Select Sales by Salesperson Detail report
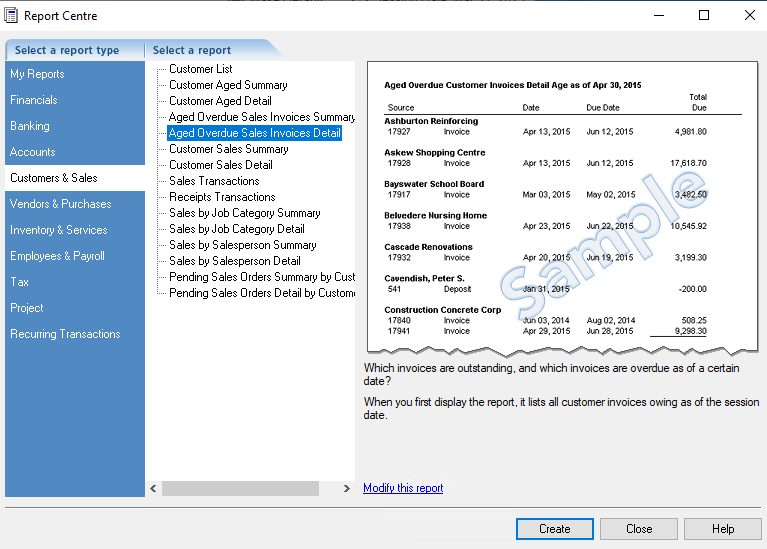This screenshot has width=767, height=549. point(235,261)
